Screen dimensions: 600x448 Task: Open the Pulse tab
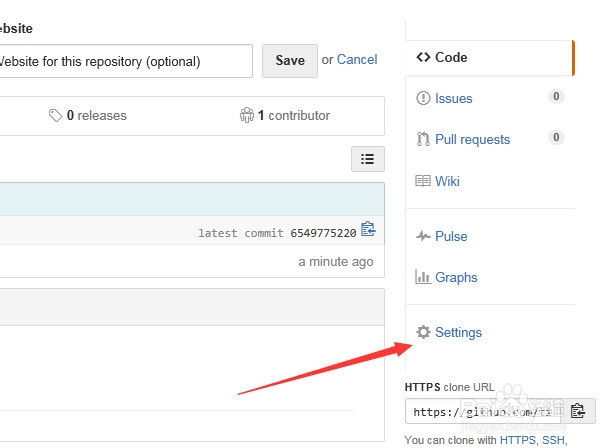[x=451, y=236]
